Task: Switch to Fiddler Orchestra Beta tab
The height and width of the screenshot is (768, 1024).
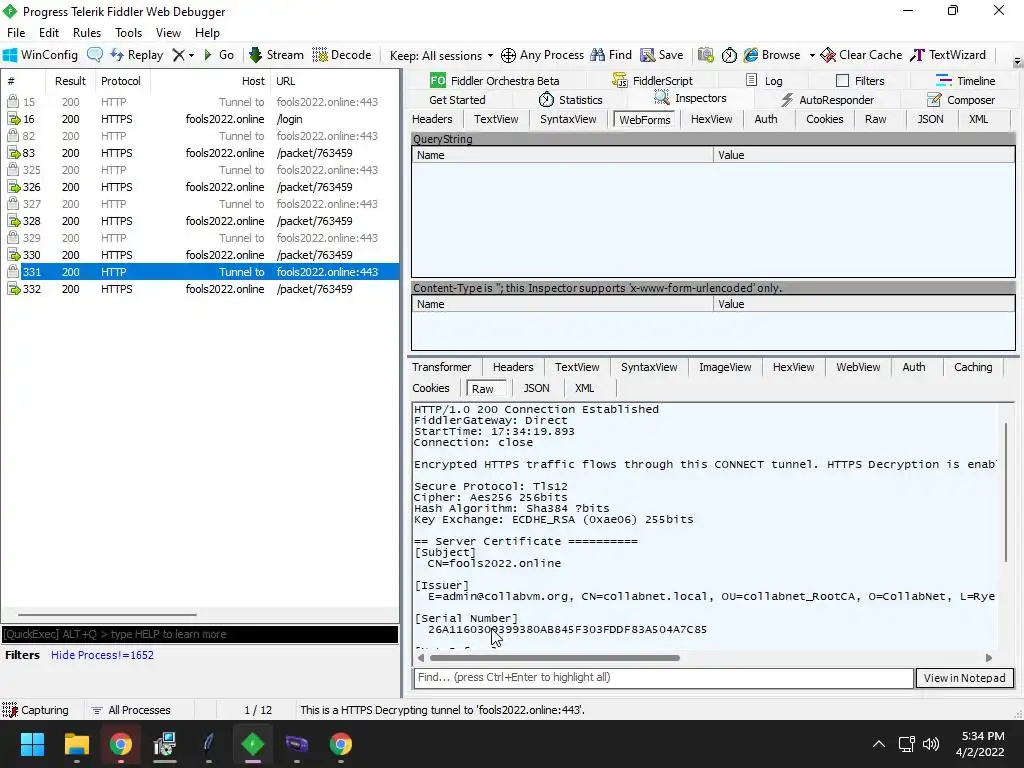Action: click(x=494, y=80)
